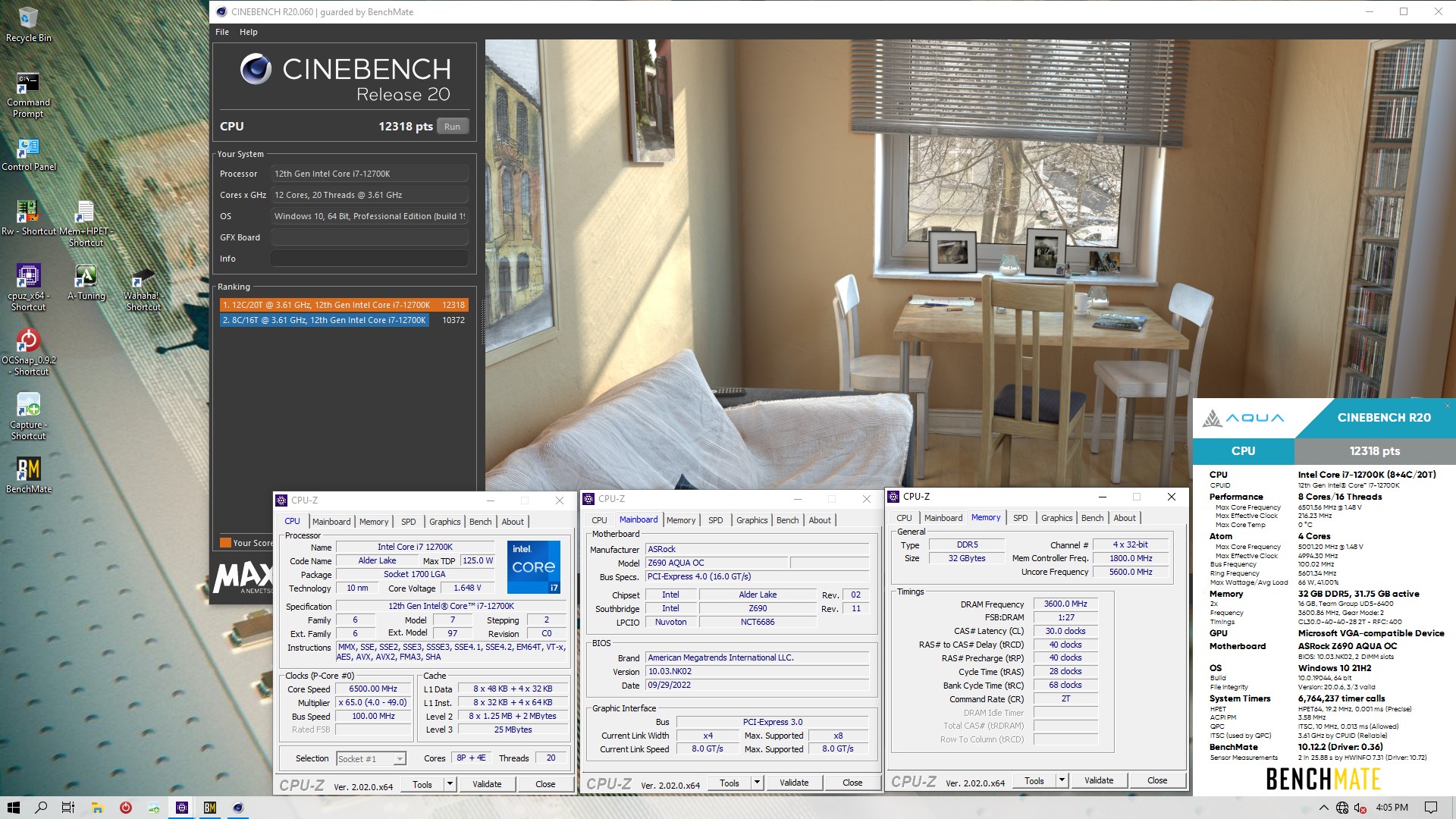
Task: Select A-Tuning desktop icon
Action: coord(86,282)
